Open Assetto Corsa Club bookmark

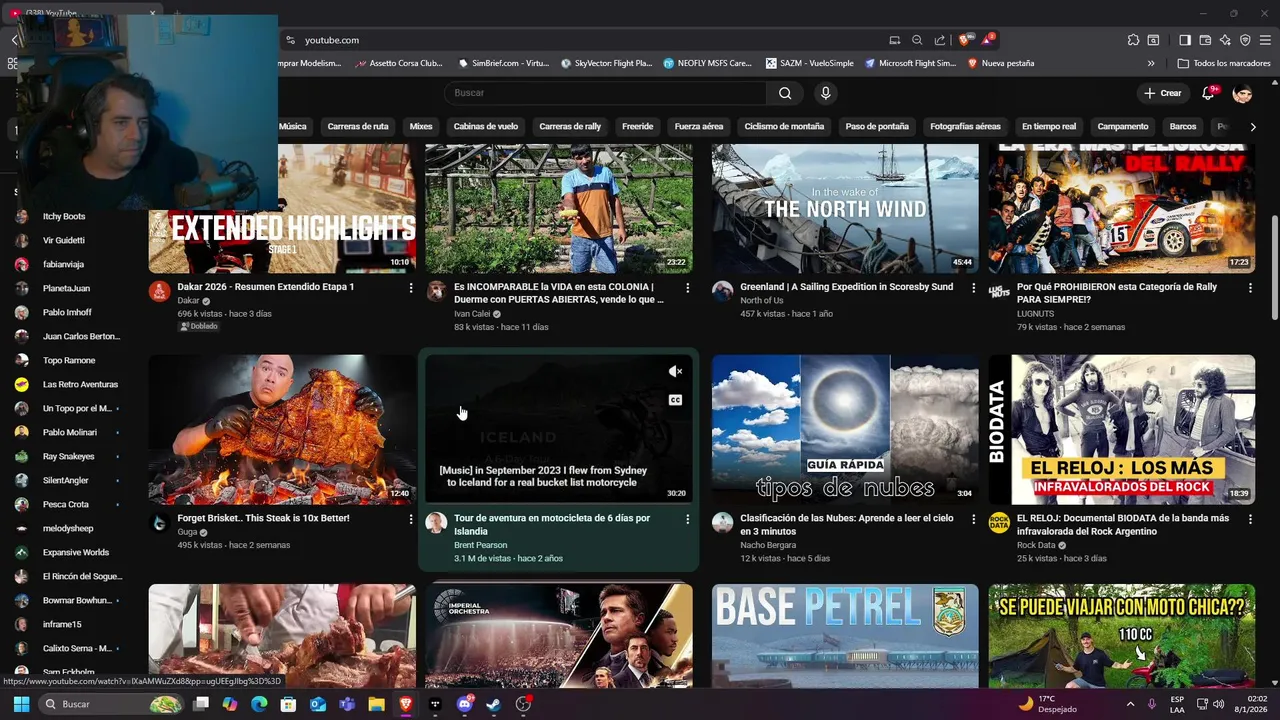[399, 63]
